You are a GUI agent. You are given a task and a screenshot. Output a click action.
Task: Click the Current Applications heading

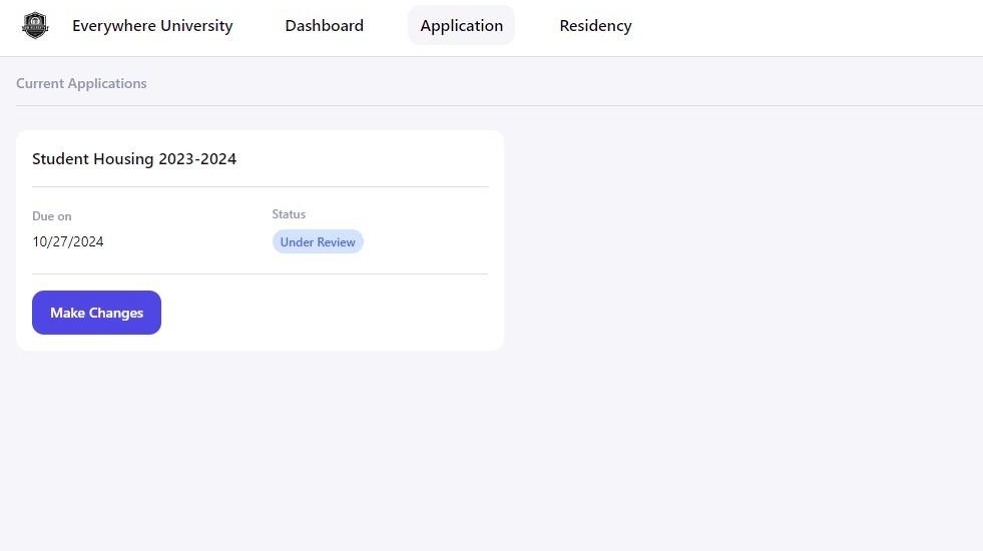click(x=81, y=83)
